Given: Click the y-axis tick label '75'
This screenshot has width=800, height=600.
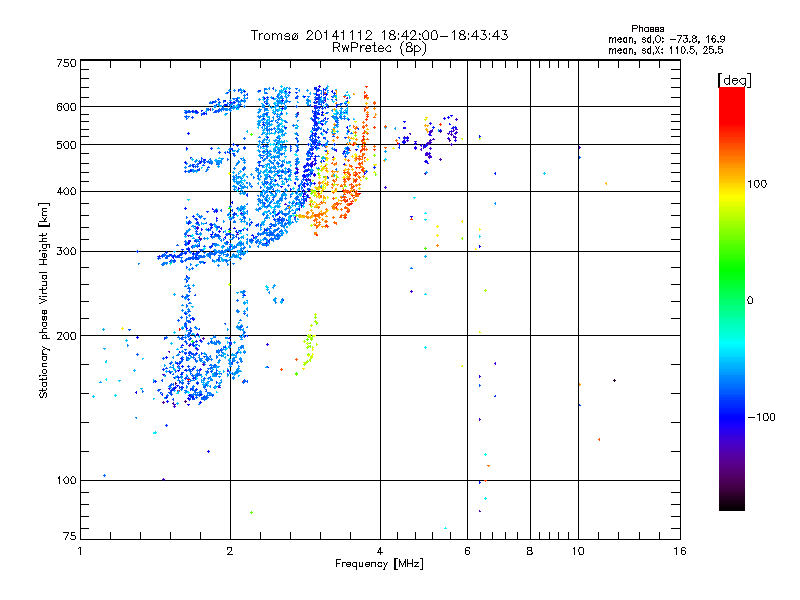Looking at the screenshot, I should [70, 536].
